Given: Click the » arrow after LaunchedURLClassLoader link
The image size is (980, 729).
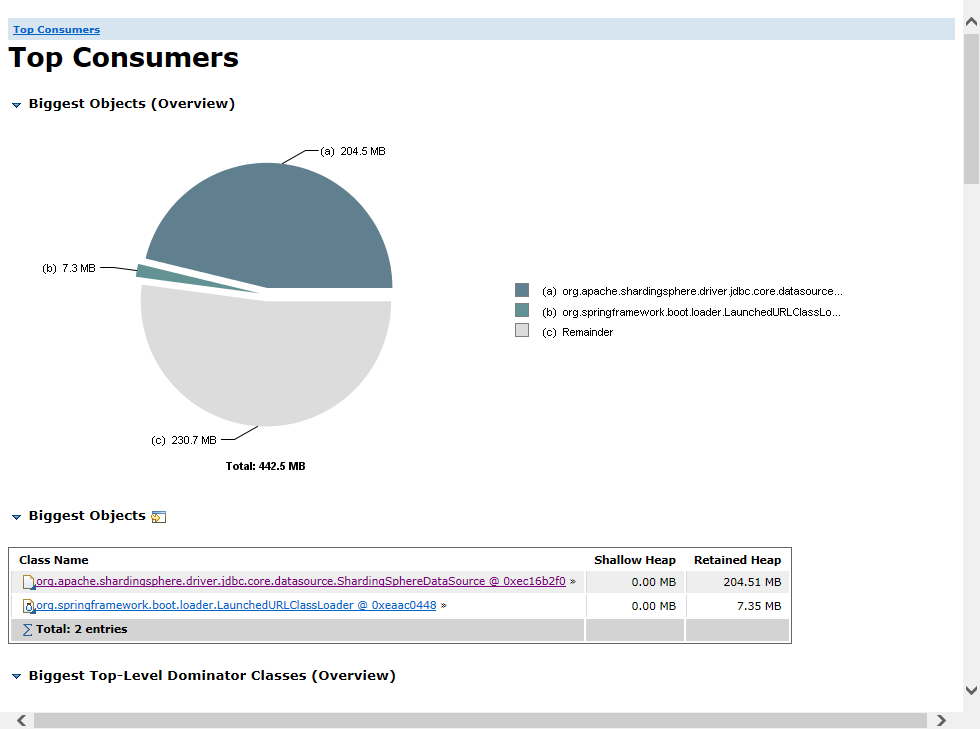Looking at the screenshot, I should (443, 605).
